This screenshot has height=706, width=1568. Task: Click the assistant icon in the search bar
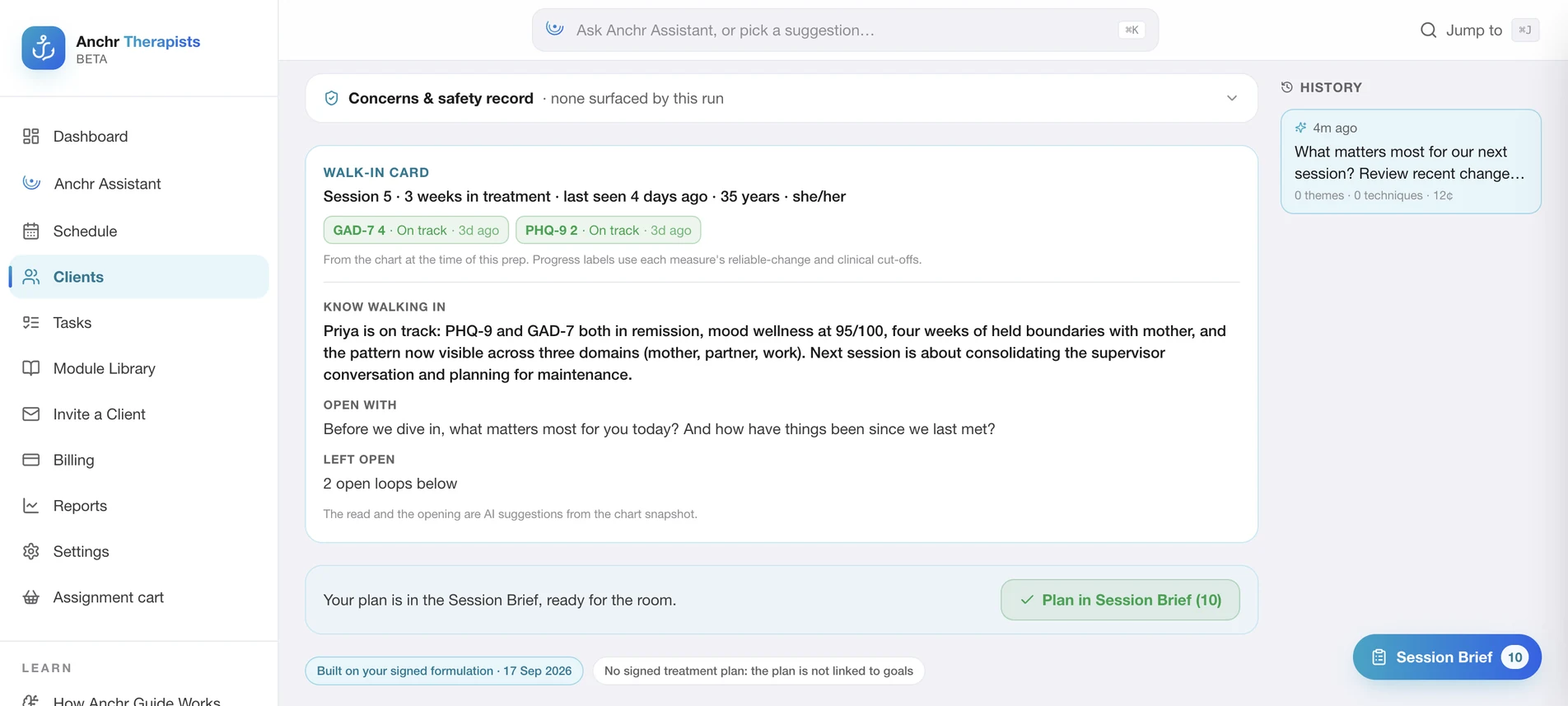pyautogui.click(x=555, y=29)
